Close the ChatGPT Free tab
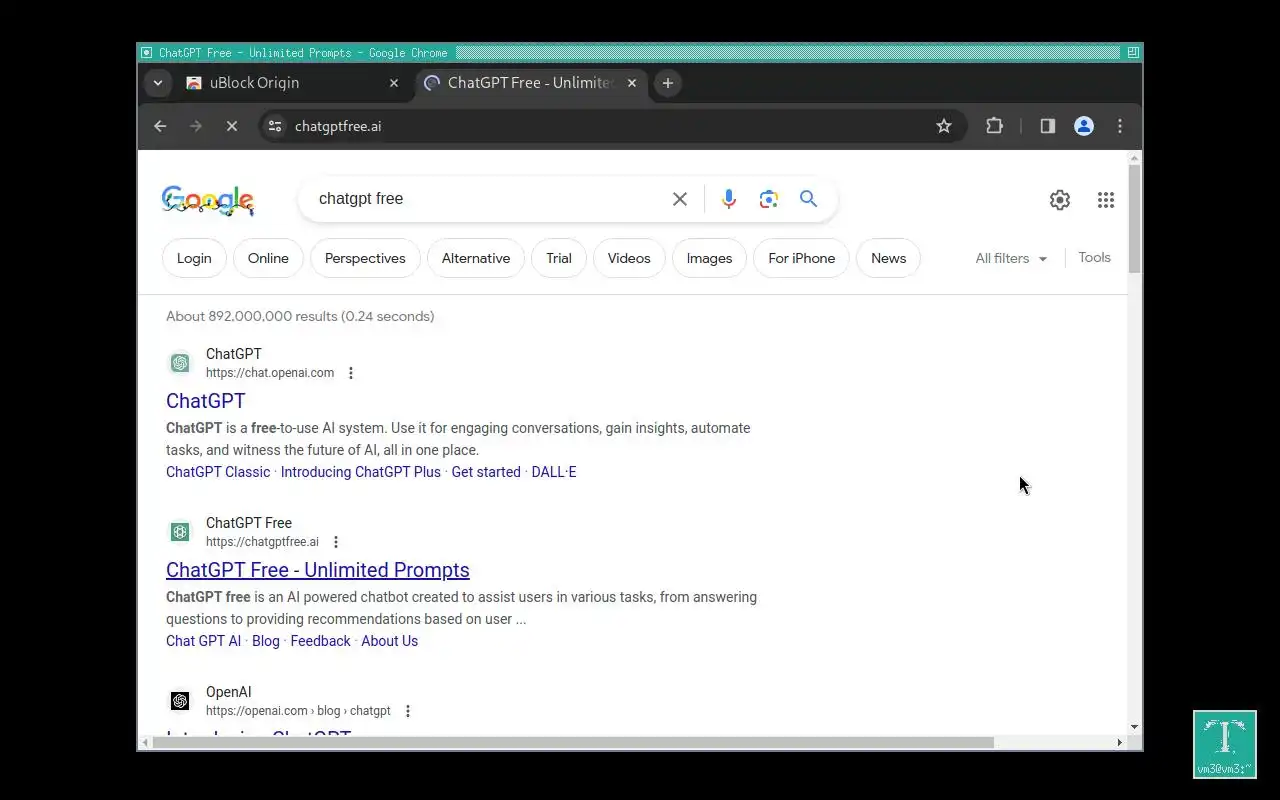 pos(632,83)
